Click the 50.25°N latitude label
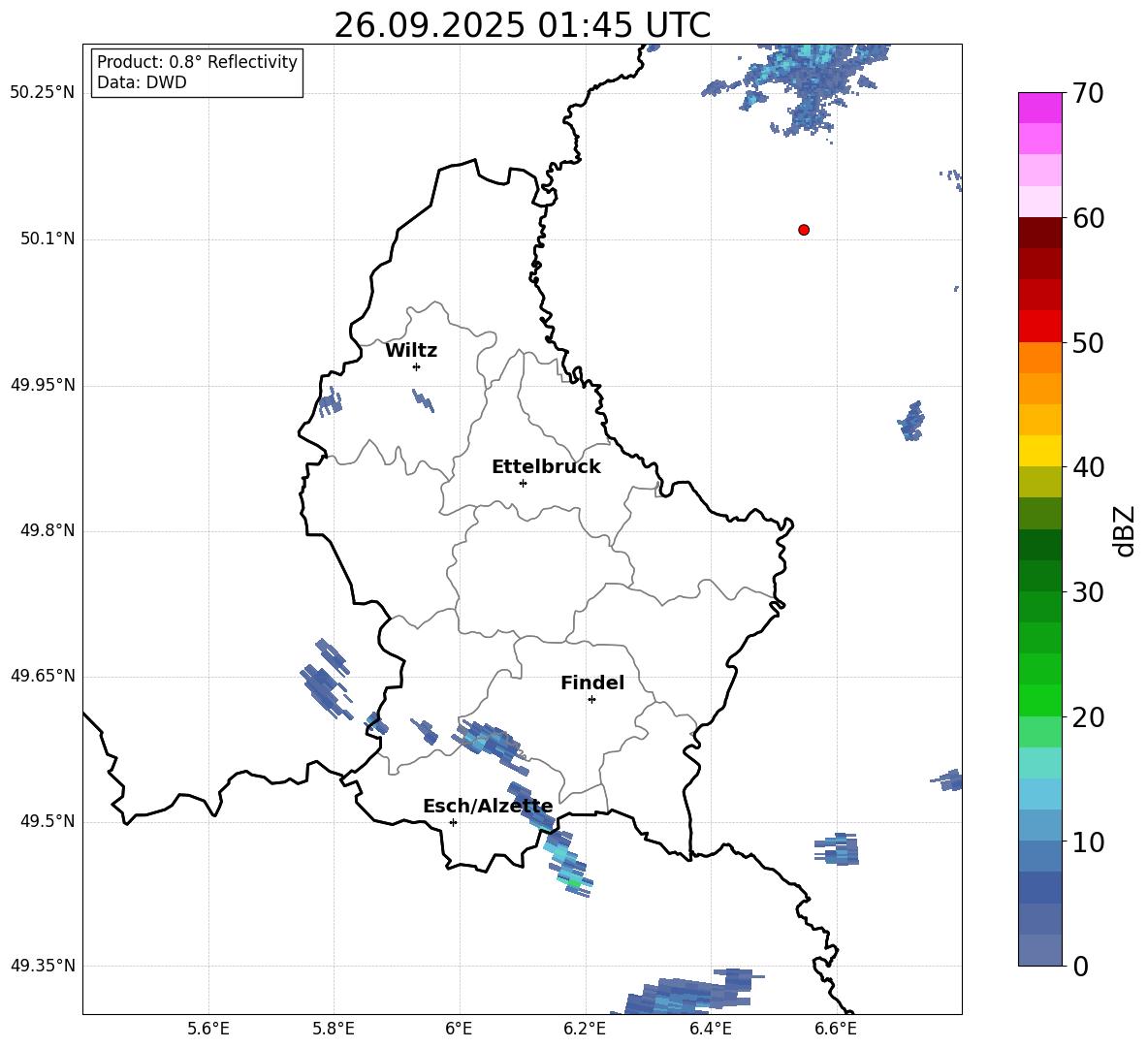The image size is (1148, 1048). click(42, 93)
